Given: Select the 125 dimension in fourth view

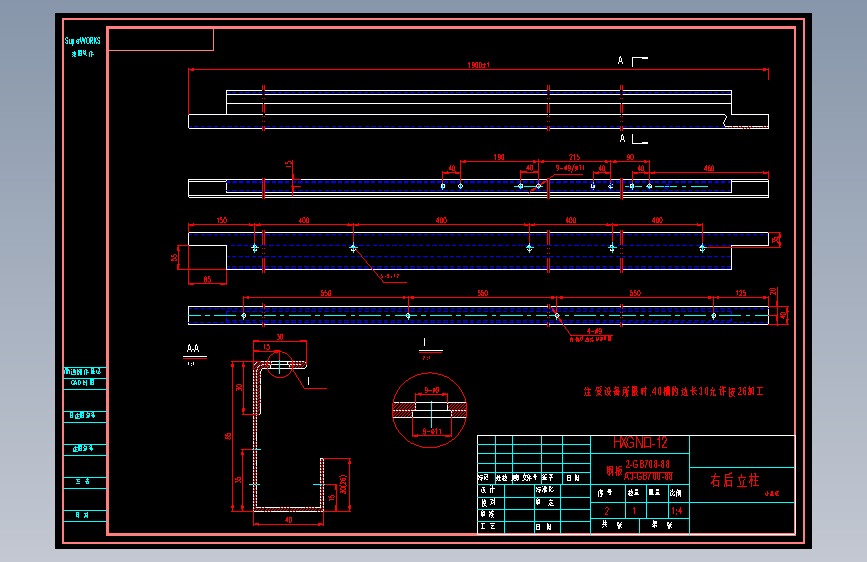Looking at the screenshot, I should click(741, 293).
